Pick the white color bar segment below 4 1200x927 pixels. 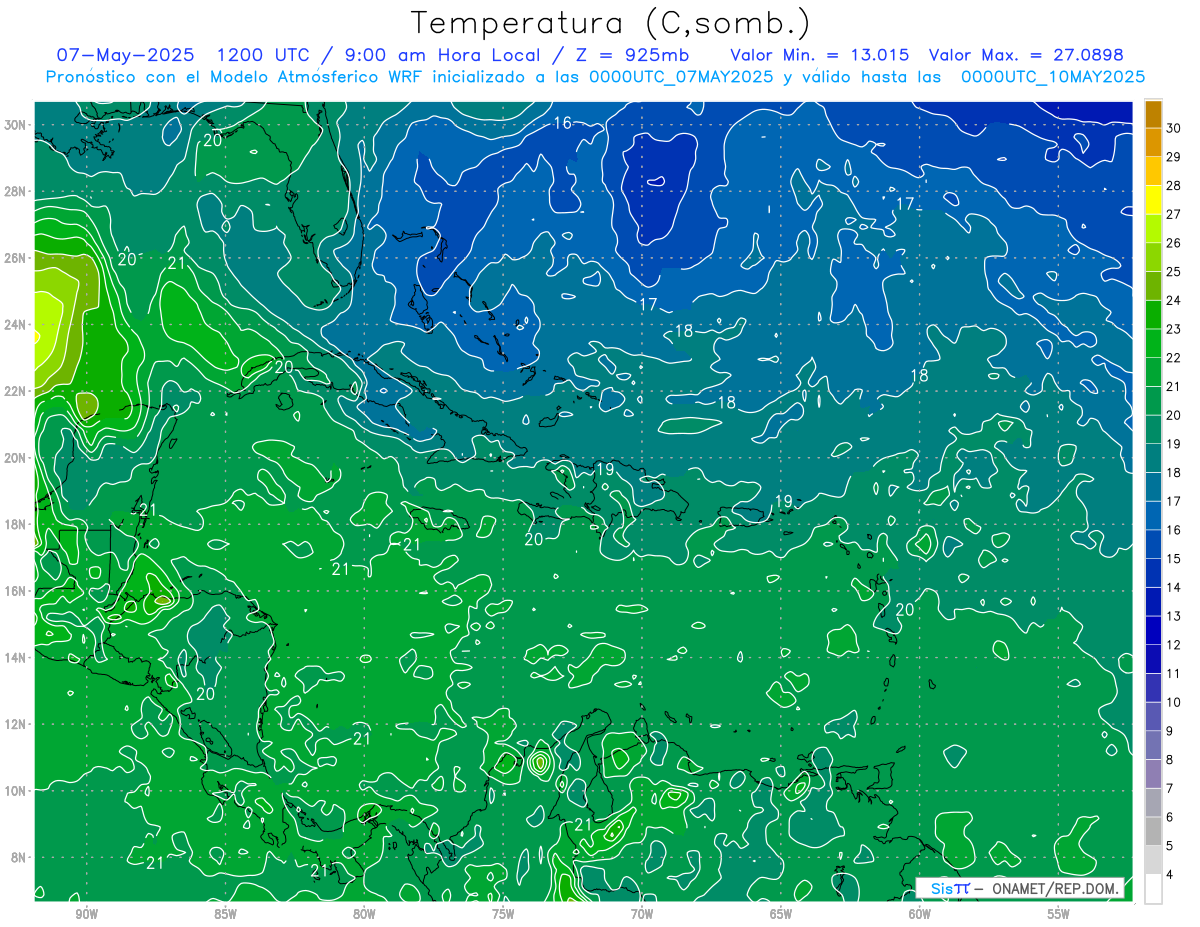[x=1154, y=889]
